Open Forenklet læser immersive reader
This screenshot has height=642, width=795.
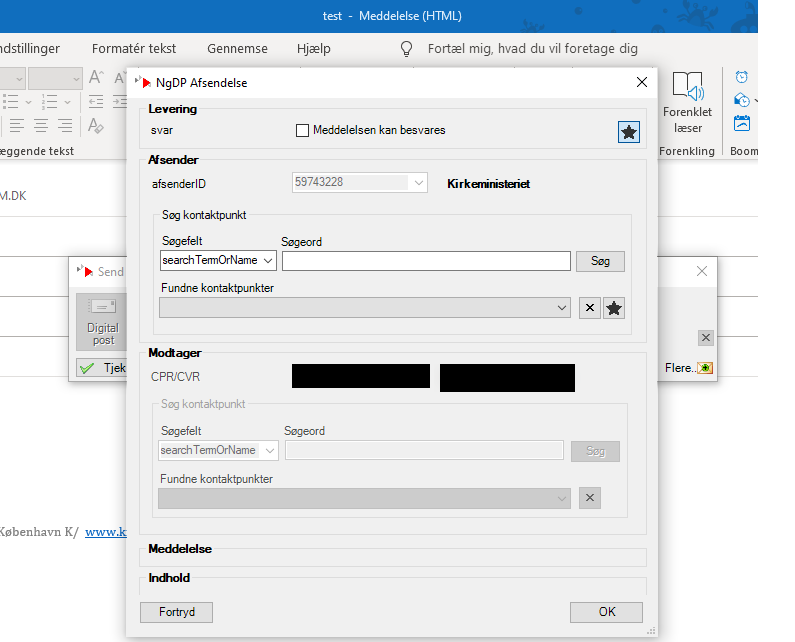[688, 103]
